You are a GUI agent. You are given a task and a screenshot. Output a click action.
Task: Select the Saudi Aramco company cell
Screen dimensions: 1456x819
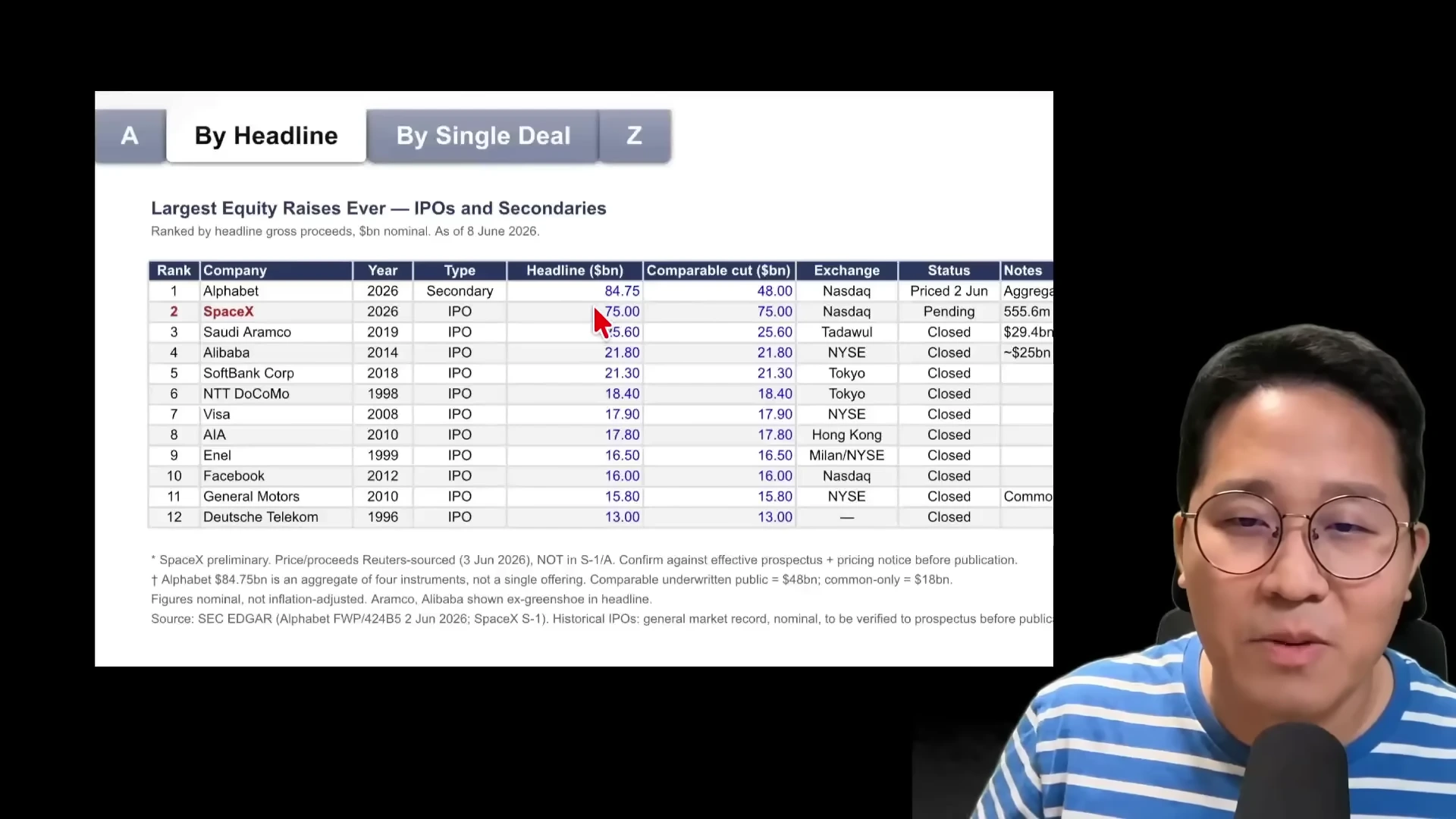276,332
